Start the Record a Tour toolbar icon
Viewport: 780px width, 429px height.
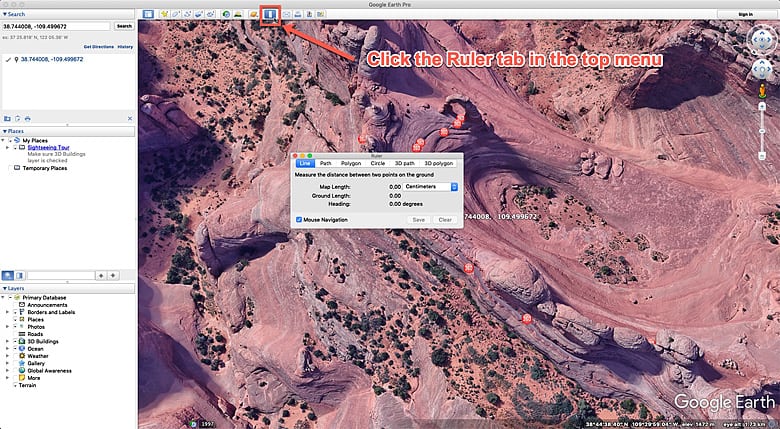(x=210, y=14)
